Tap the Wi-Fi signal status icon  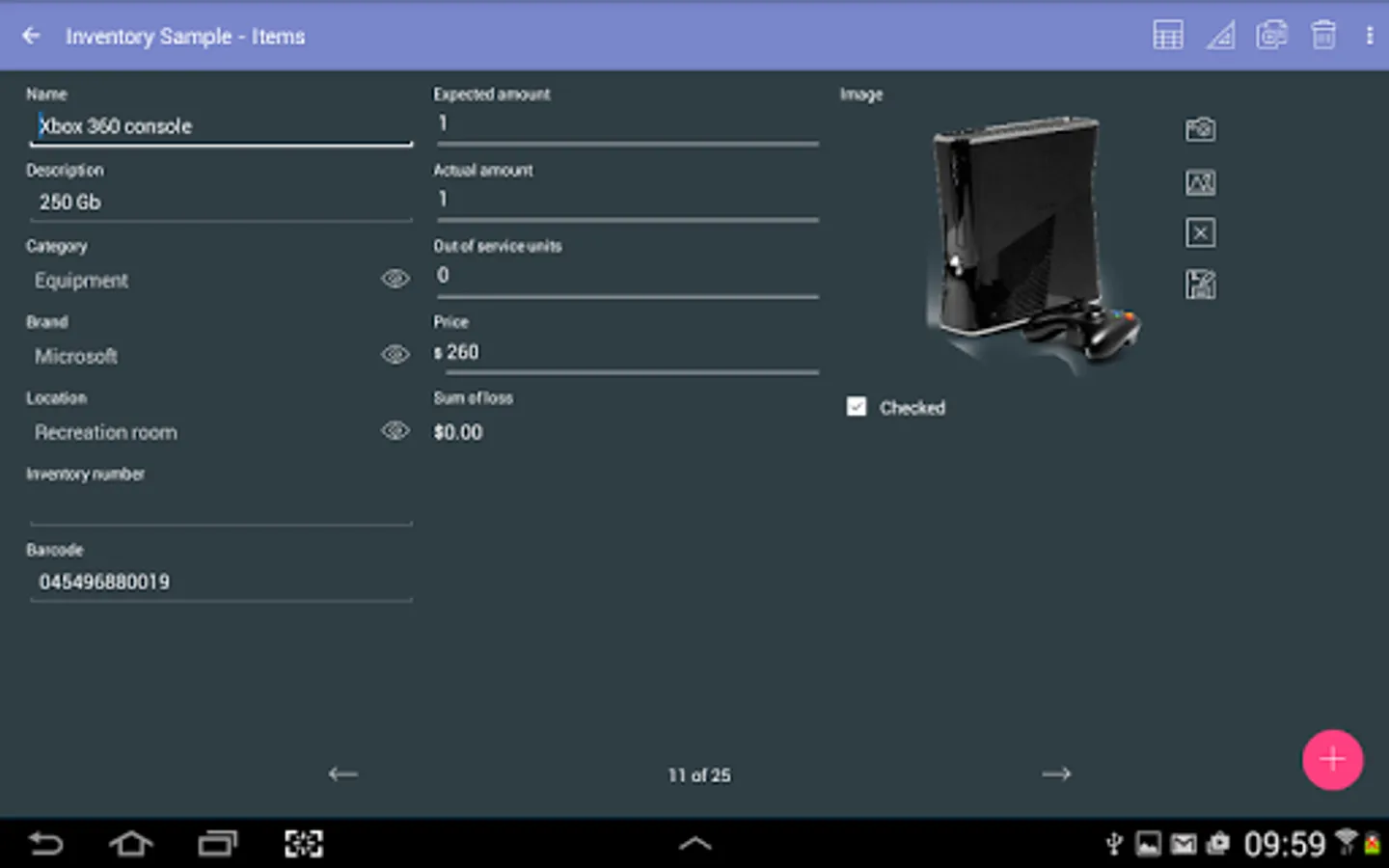tap(1346, 843)
